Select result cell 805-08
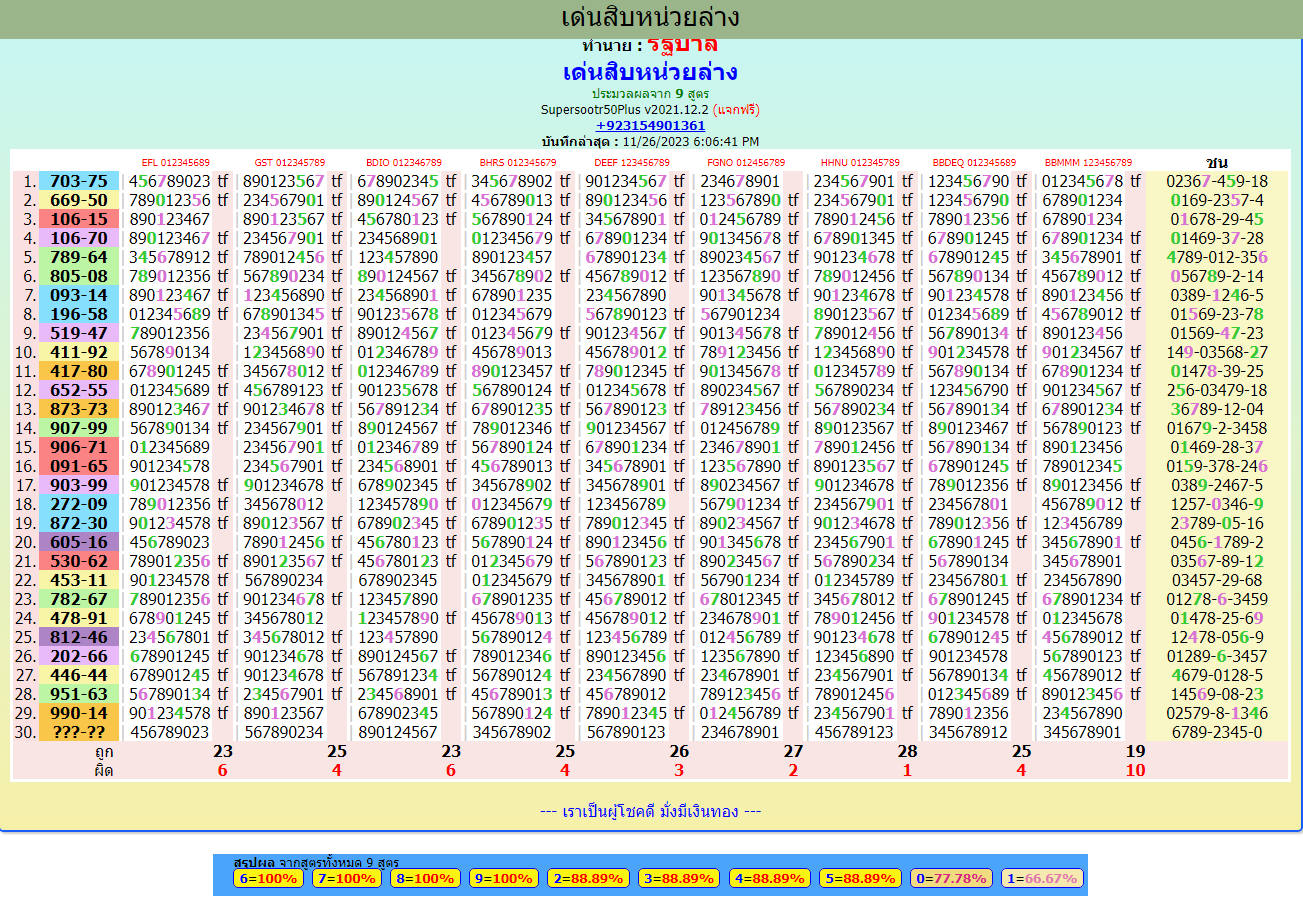 pyautogui.click(x=79, y=276)
